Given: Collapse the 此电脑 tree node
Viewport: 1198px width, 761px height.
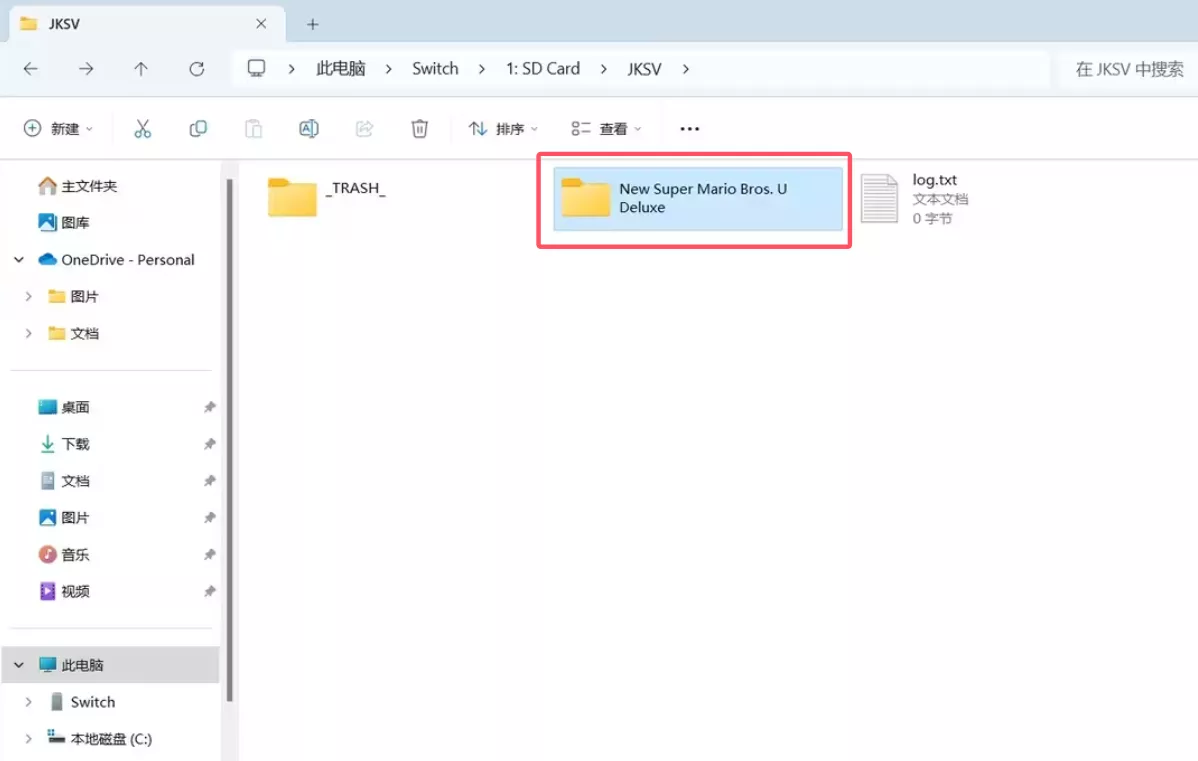Looking at the screenshot, I should (19, 665).
